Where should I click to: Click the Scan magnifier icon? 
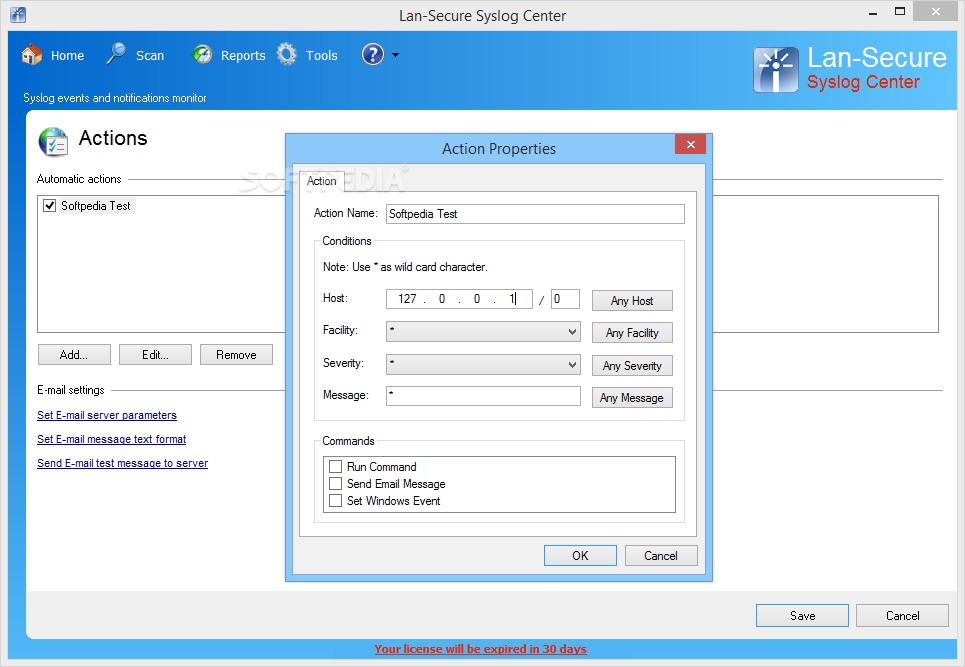pyautogui.click(x=116, y=54)
